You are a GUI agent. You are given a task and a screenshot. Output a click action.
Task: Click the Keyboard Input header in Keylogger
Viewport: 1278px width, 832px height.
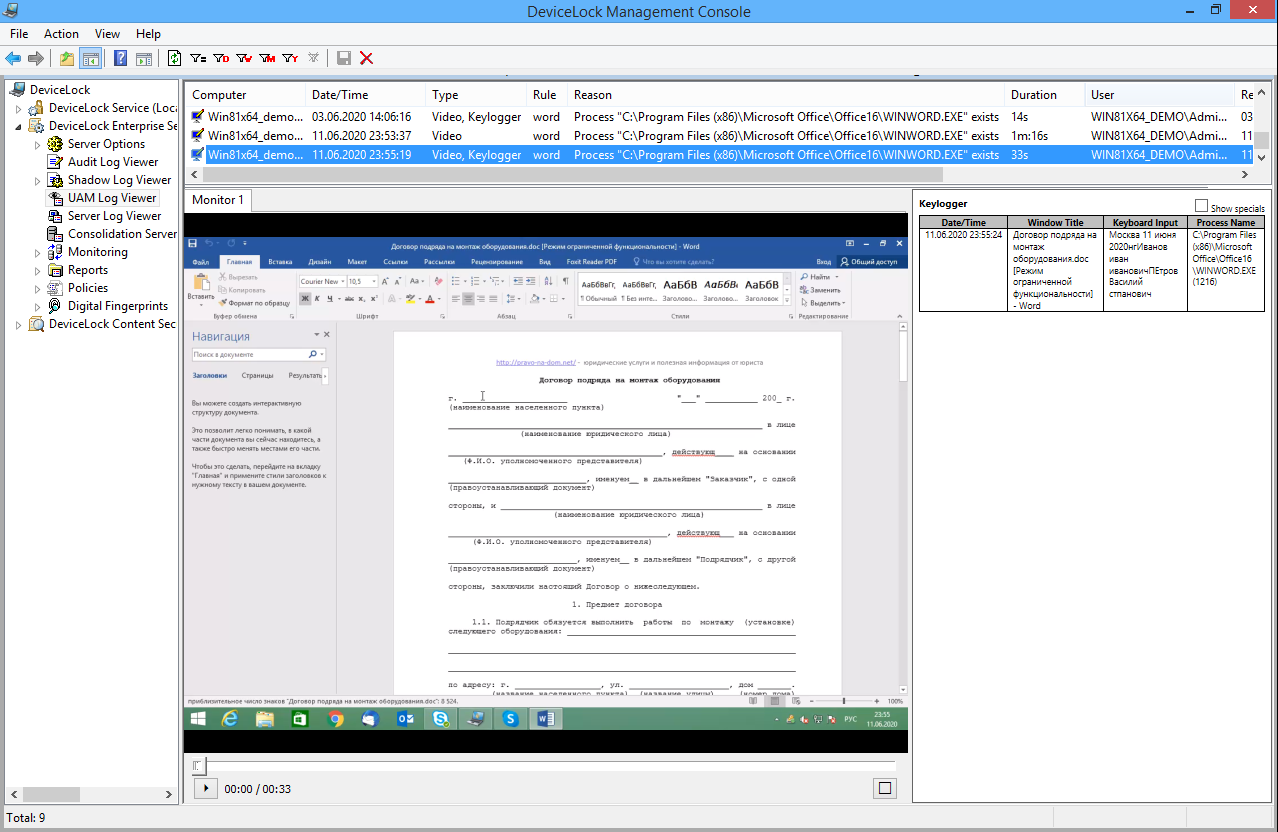point(1145,222)
